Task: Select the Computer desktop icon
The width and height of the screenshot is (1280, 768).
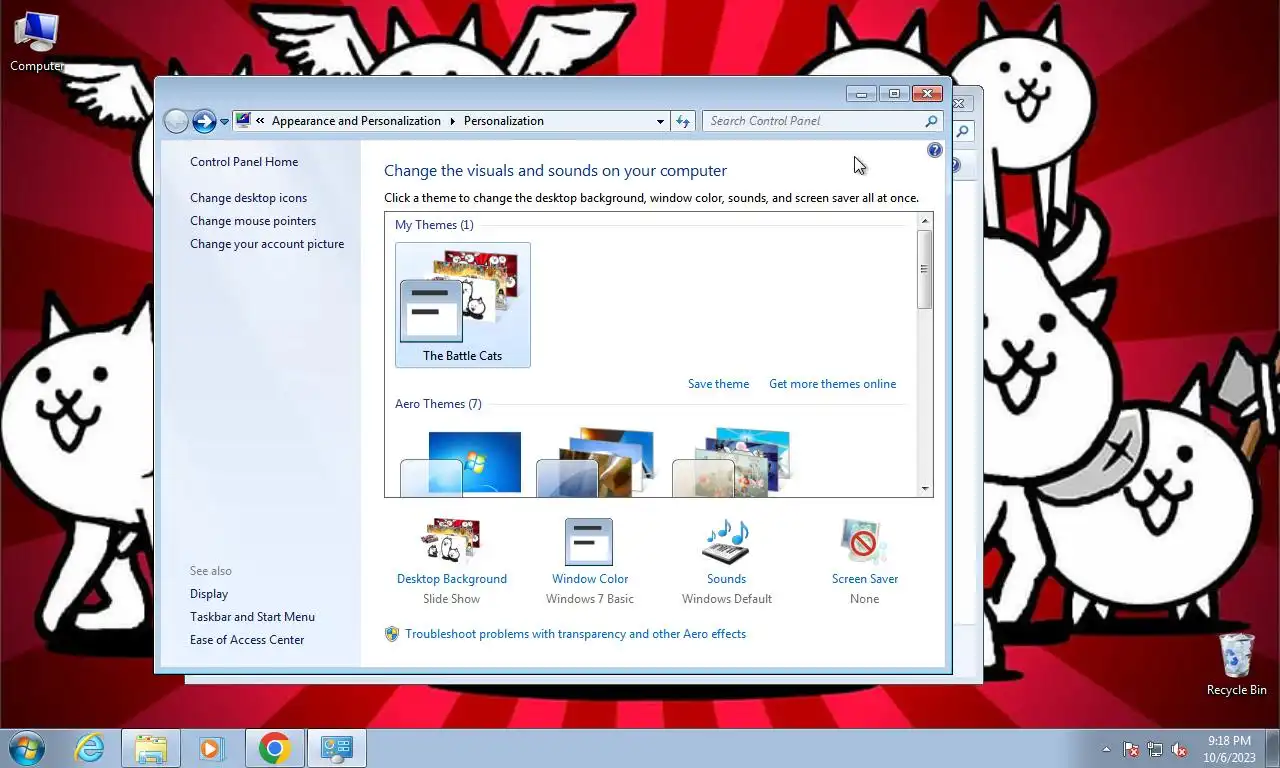Action: 37,43
